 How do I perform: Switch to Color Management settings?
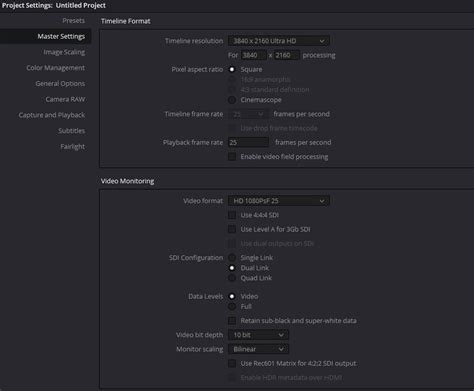click(x=56, y=68)
